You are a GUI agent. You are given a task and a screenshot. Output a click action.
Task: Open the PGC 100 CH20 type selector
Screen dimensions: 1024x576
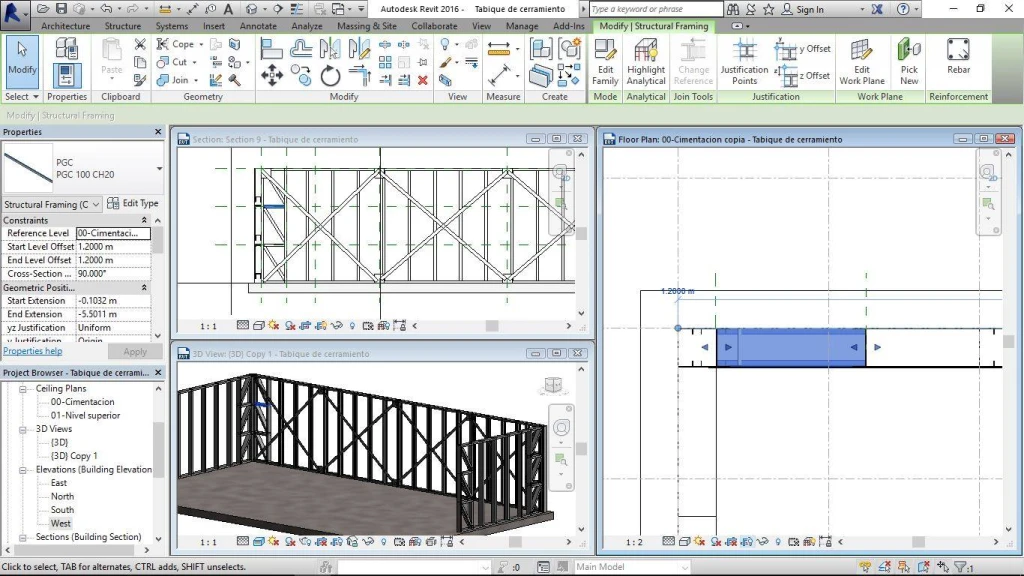[x=82, y=168]
